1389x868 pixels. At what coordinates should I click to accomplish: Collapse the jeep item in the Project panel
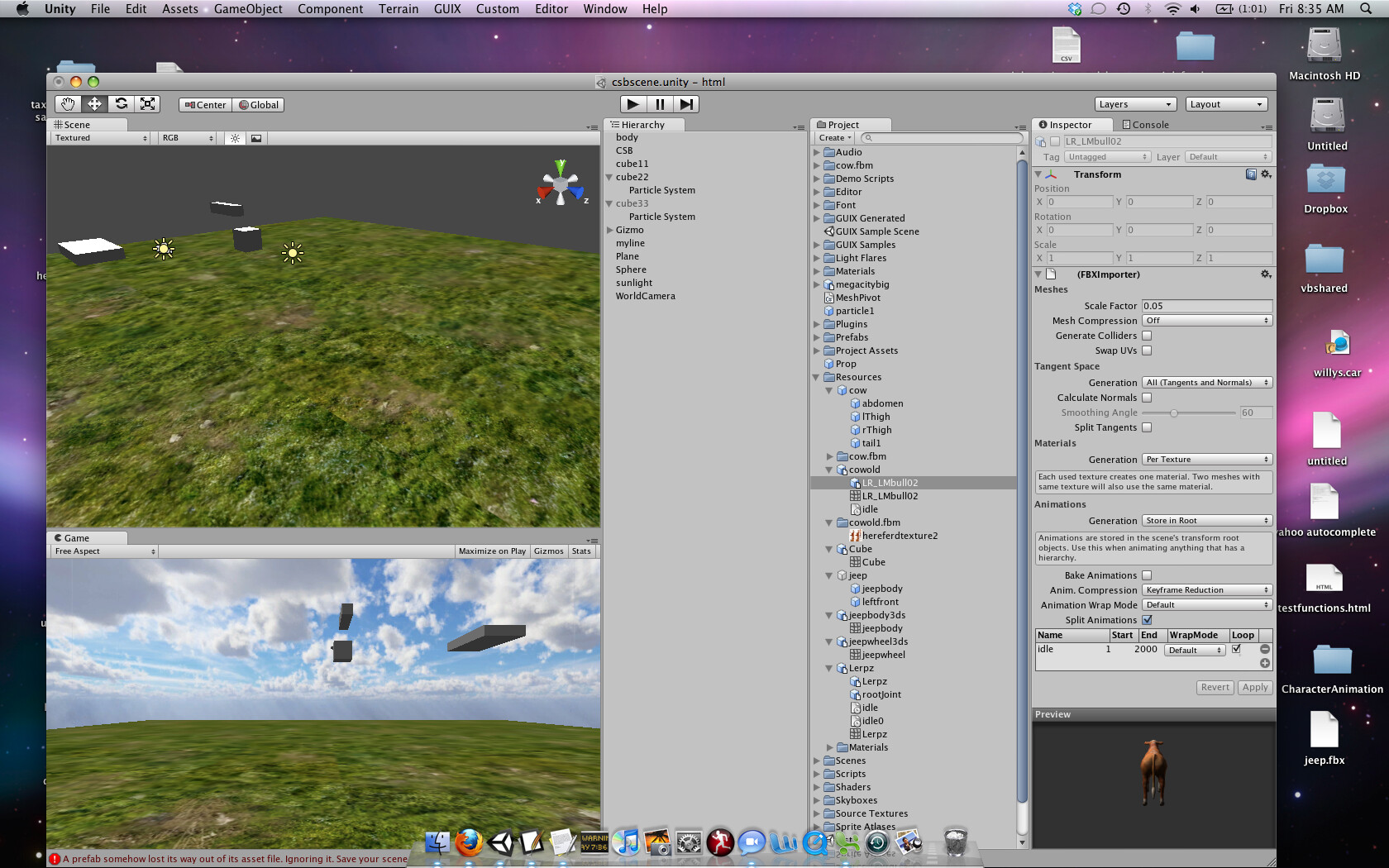tap(829, 575)
